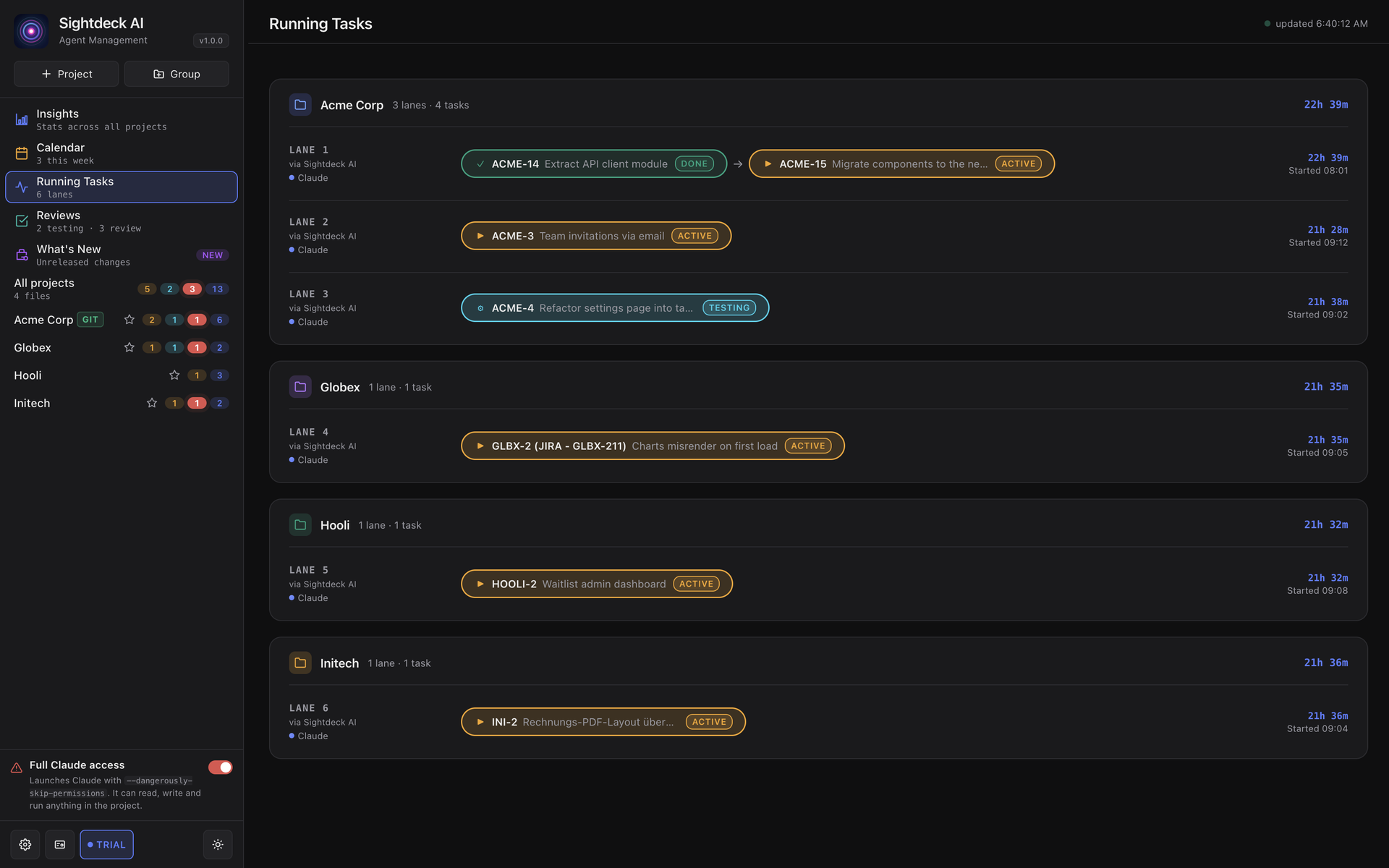
Task: Click 'Started 08:01' text
Action: pos(1318,171)
